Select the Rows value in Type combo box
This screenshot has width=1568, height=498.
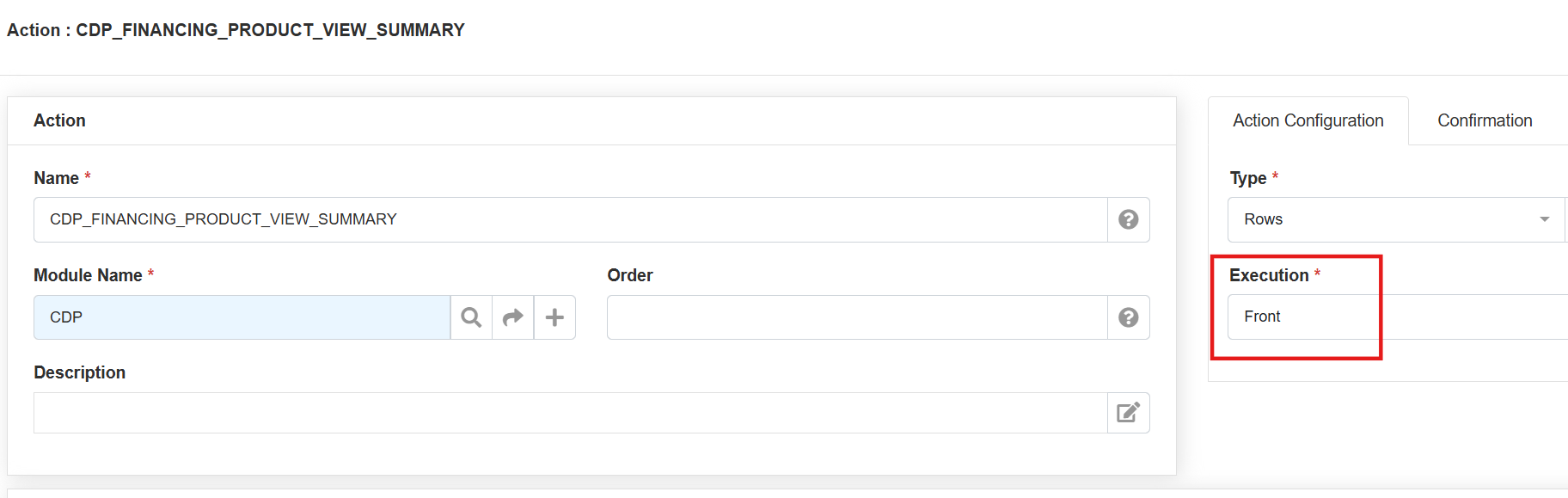tap(1375, 219)
